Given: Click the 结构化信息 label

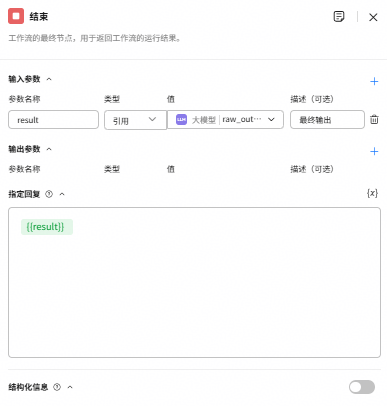Looking at the screenshot, I should 28,387.
